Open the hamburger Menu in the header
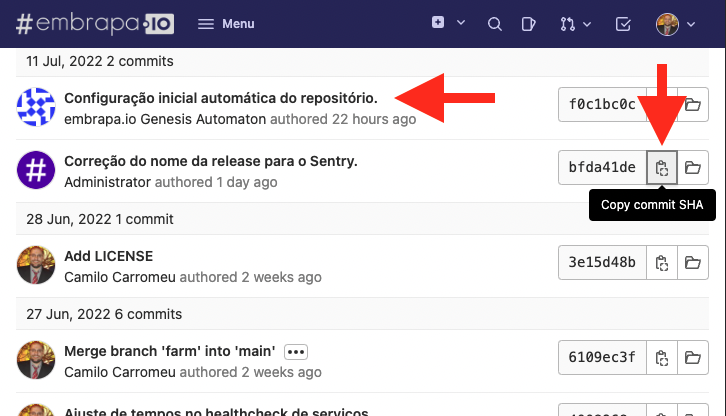Image resolution: width=726 pixels, height=416 pixels. coord(225,24)
